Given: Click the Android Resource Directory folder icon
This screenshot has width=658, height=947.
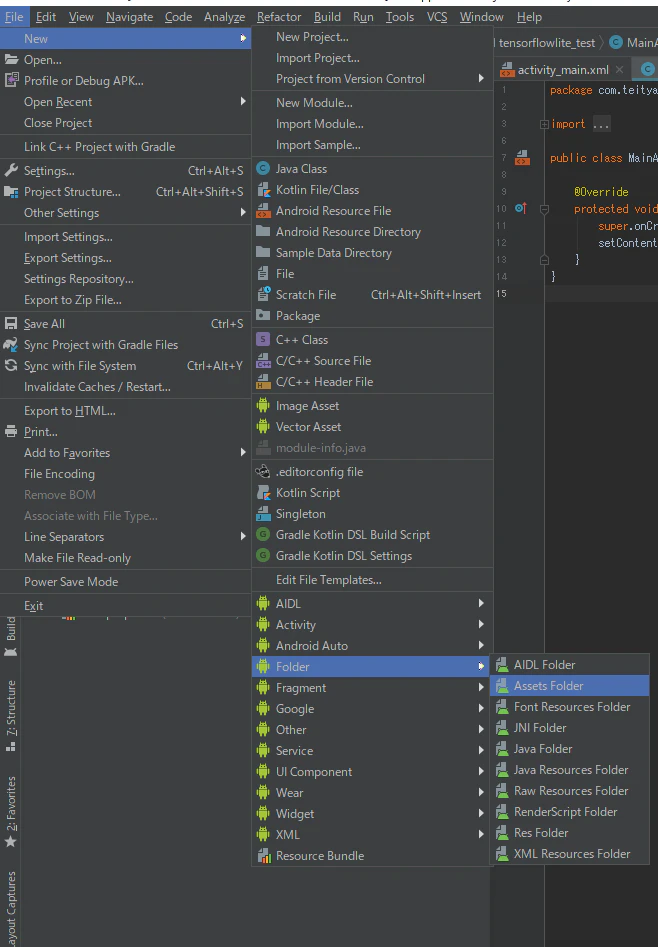Looking at the screenshot, I should coord(263,231).
